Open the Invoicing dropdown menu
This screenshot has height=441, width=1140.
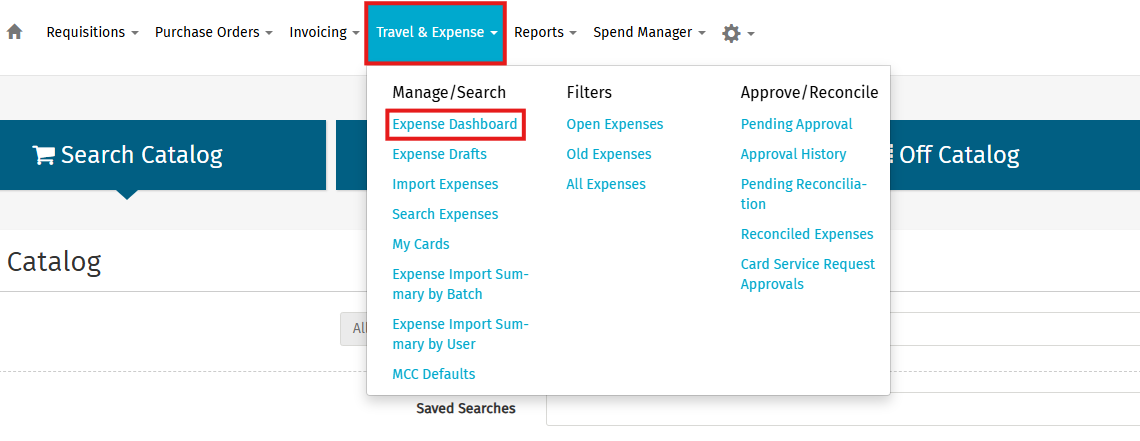324,32
